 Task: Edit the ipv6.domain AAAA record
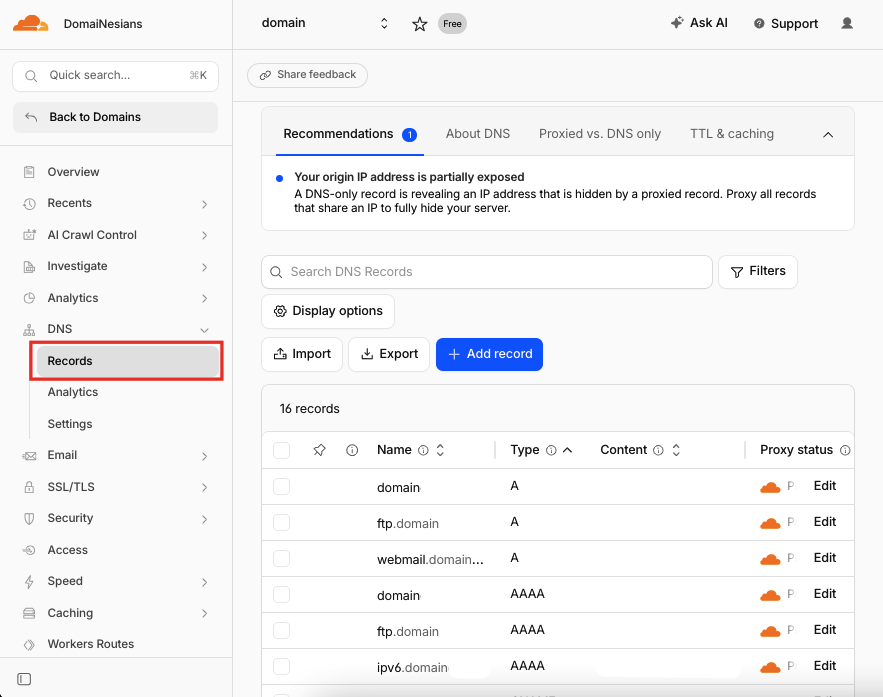pos(824,666)
